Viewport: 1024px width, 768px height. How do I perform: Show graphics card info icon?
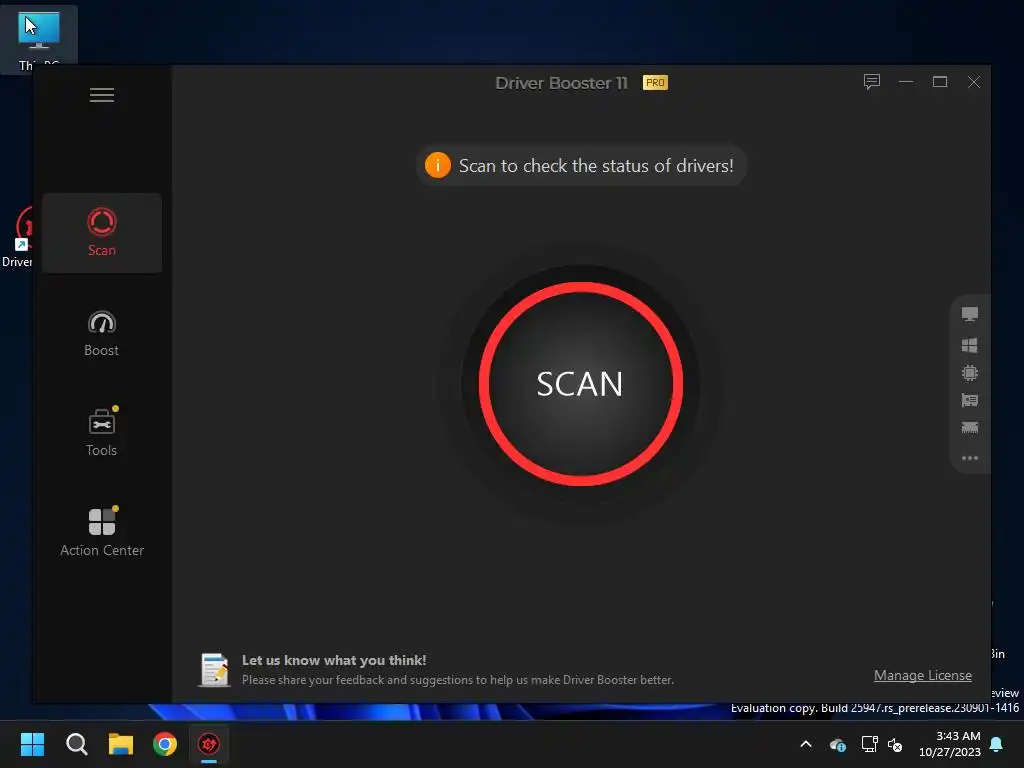[x=970, y=400]
